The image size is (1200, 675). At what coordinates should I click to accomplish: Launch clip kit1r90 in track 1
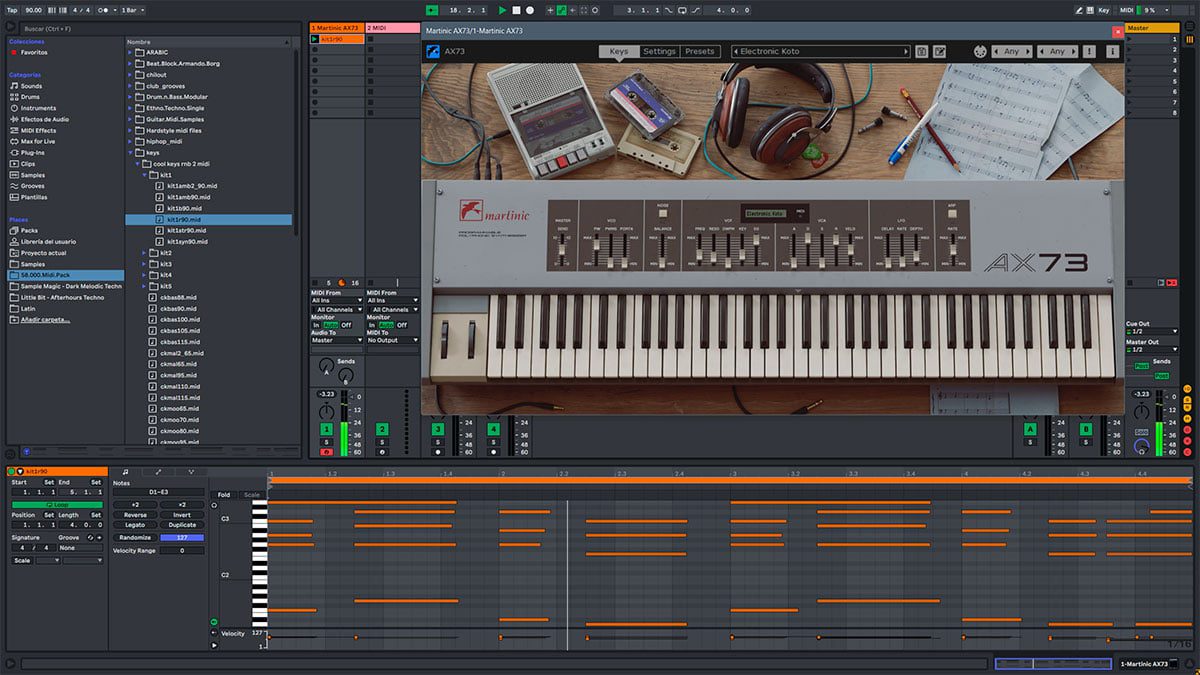[315, 39]
